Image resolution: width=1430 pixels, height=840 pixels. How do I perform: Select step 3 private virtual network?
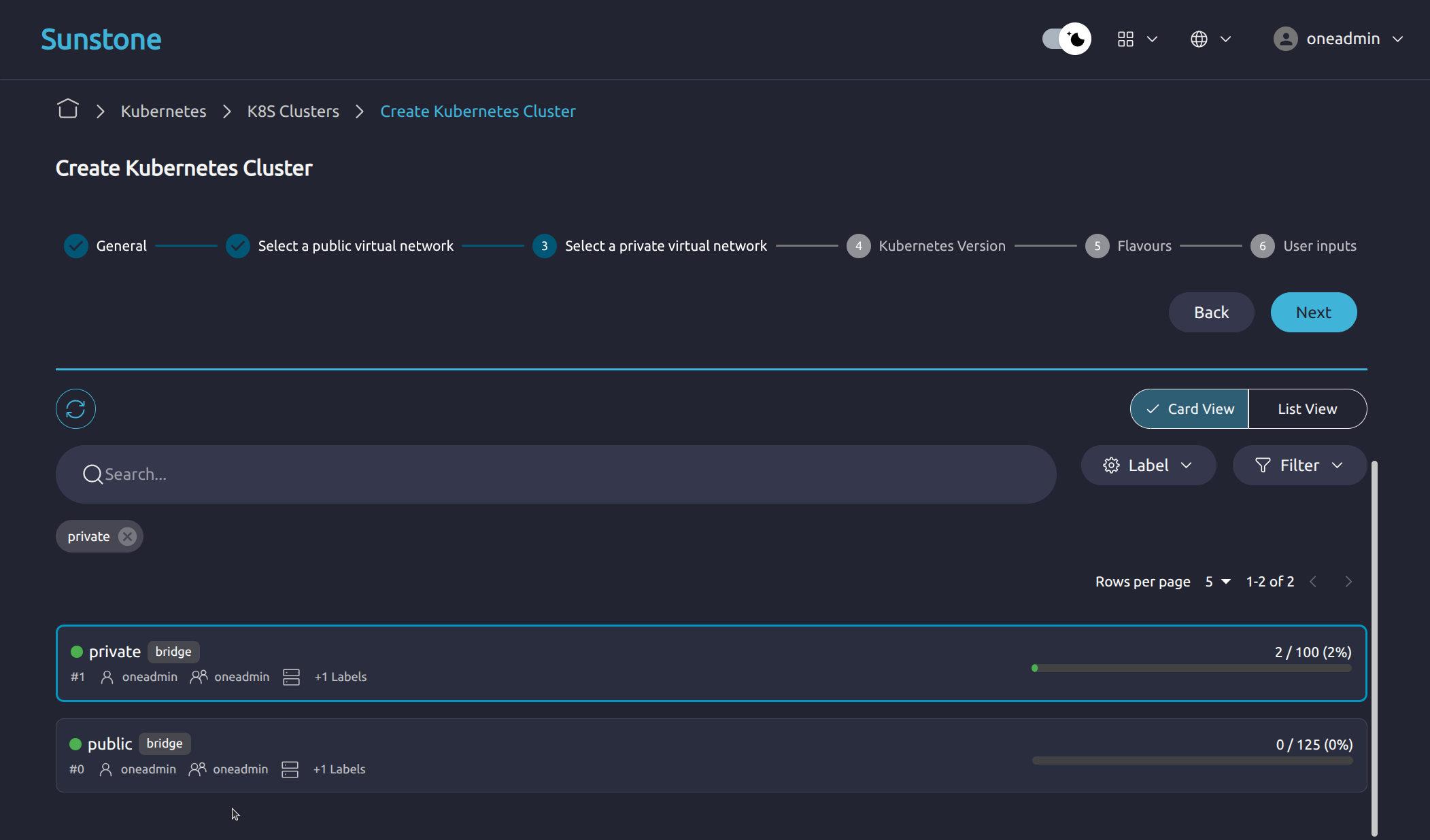[x=649, y=245]
